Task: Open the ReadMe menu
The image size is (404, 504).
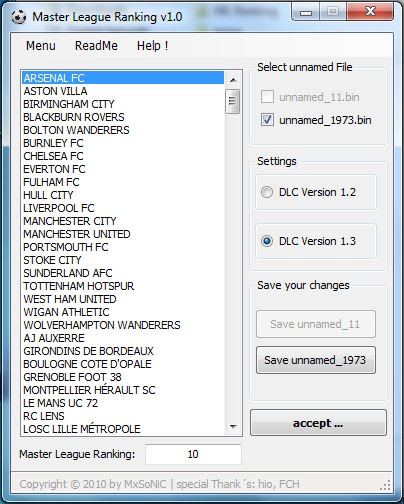Action: (96, 46)
